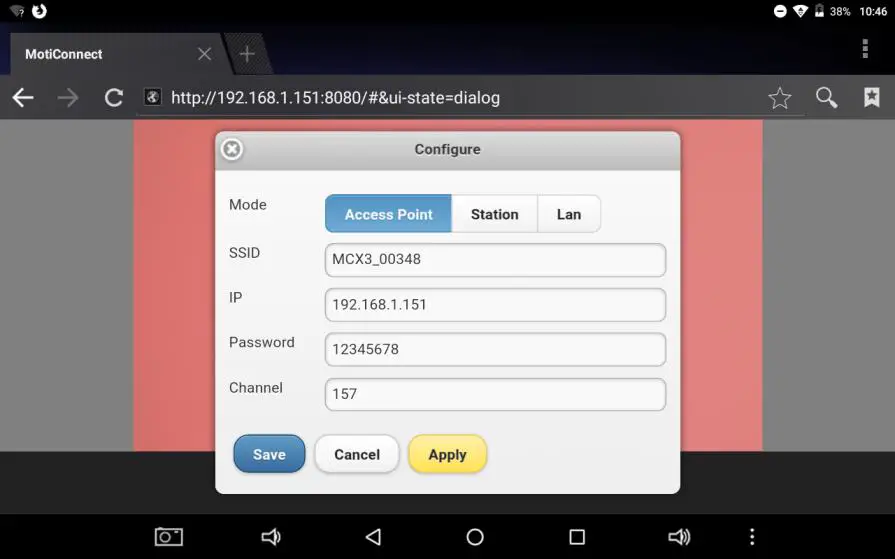
Task: Click the Password label
Action: [x=262, y=342]
